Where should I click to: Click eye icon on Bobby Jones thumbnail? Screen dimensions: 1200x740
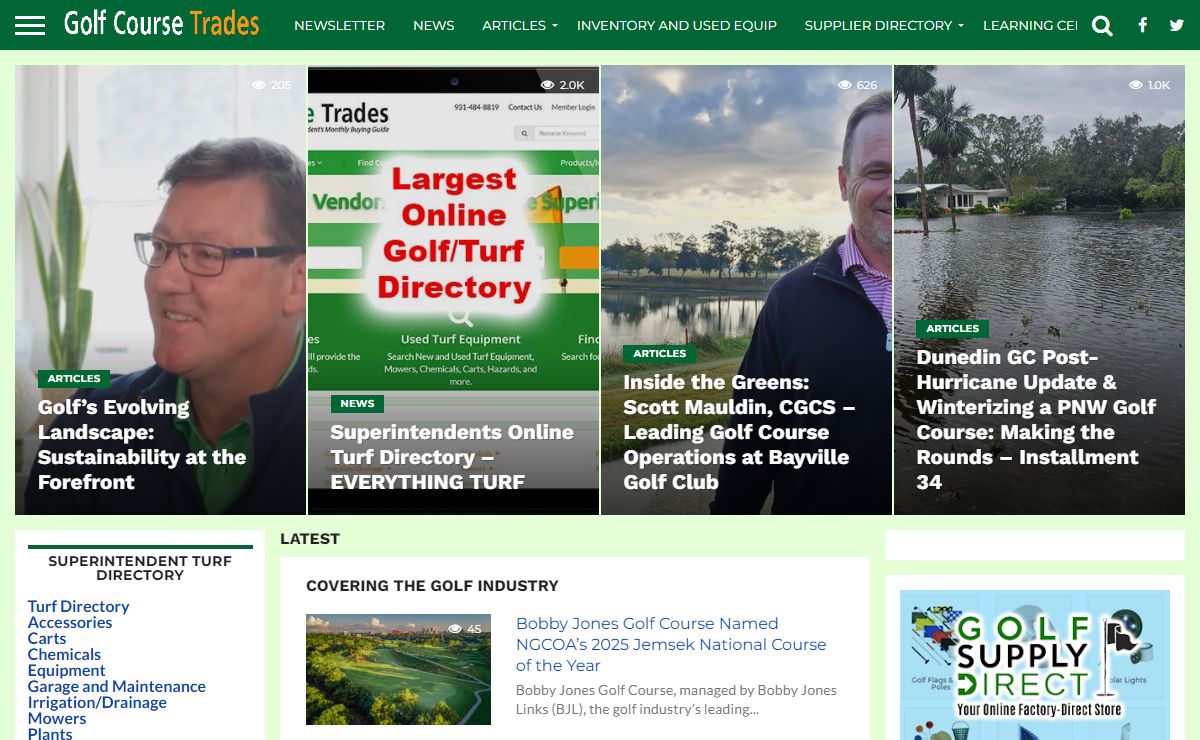pyautogui.click(x=455, y=629)
